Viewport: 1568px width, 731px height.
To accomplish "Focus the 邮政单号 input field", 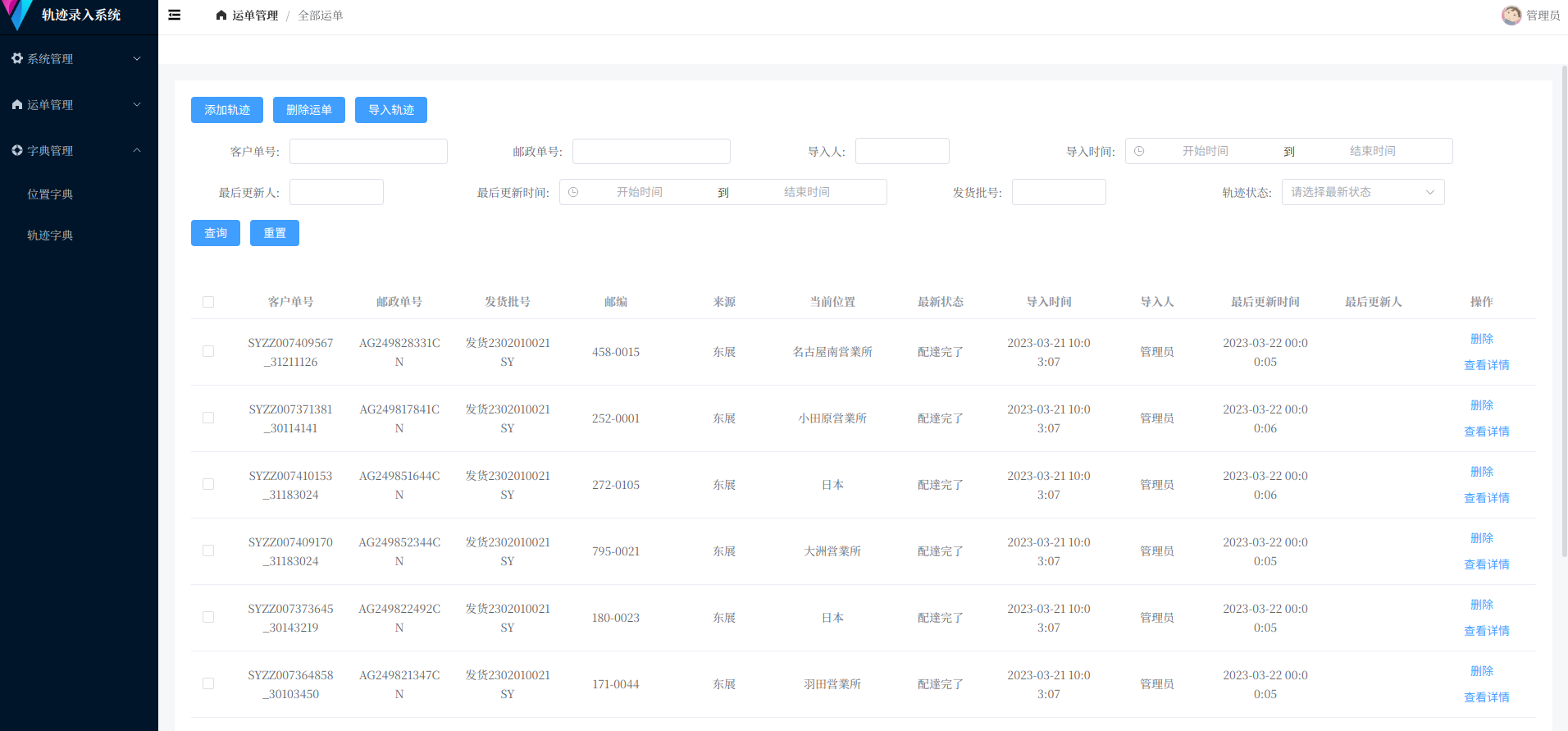I will (x=651, y=151).
